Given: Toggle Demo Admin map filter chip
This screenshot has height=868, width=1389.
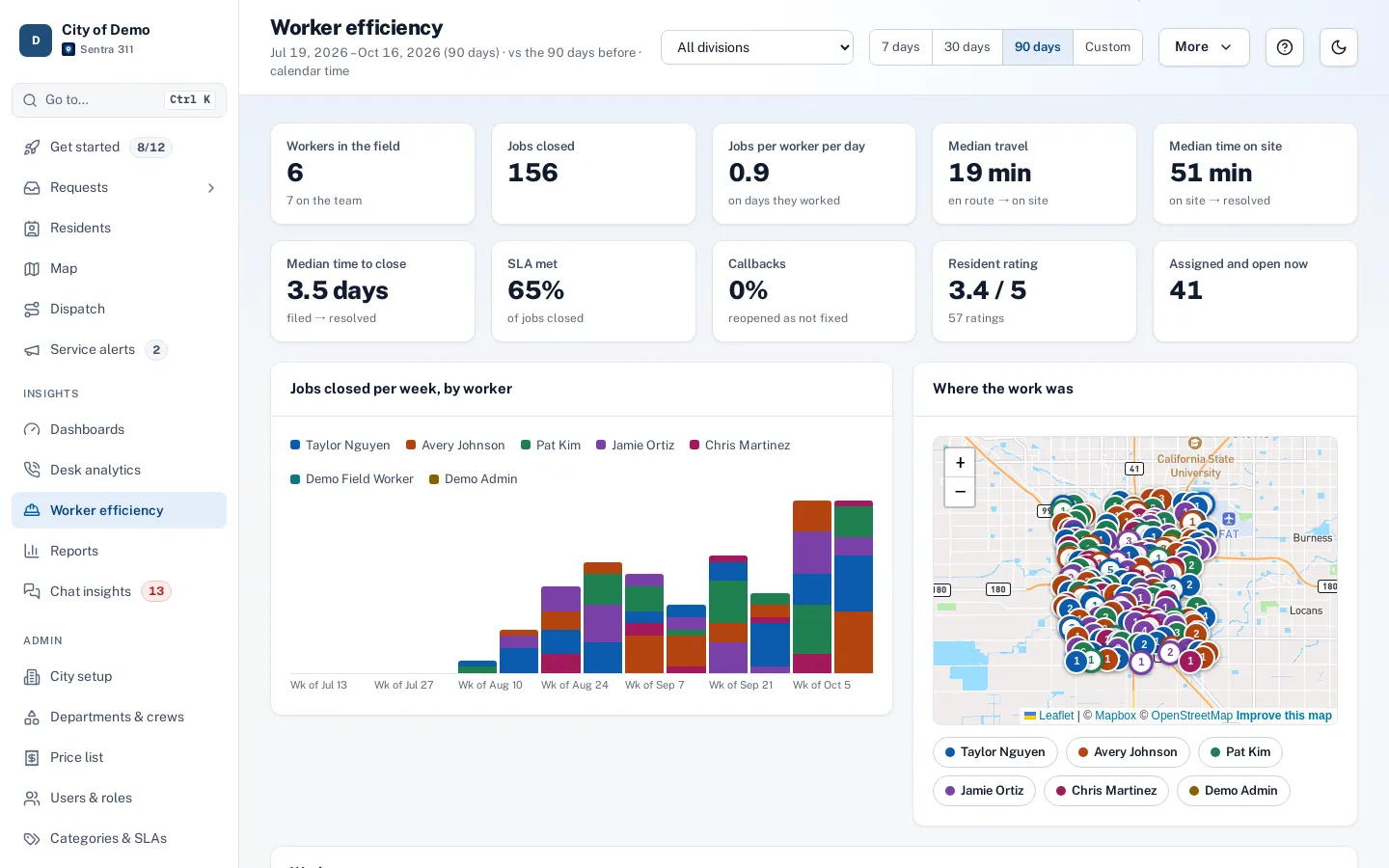Looking at the screenshot, I should (x=1234, y=791).
